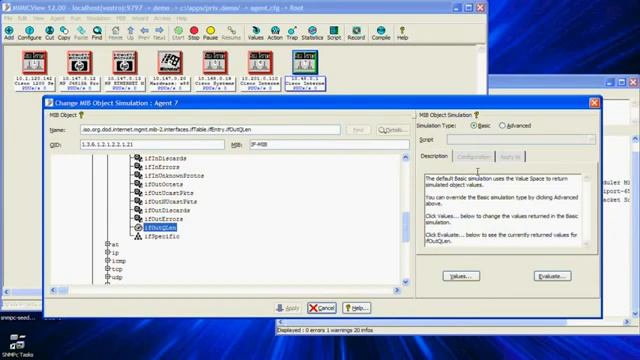
Task: Click the Name input field
Action: pyautogui.click(x=210, y=130)
